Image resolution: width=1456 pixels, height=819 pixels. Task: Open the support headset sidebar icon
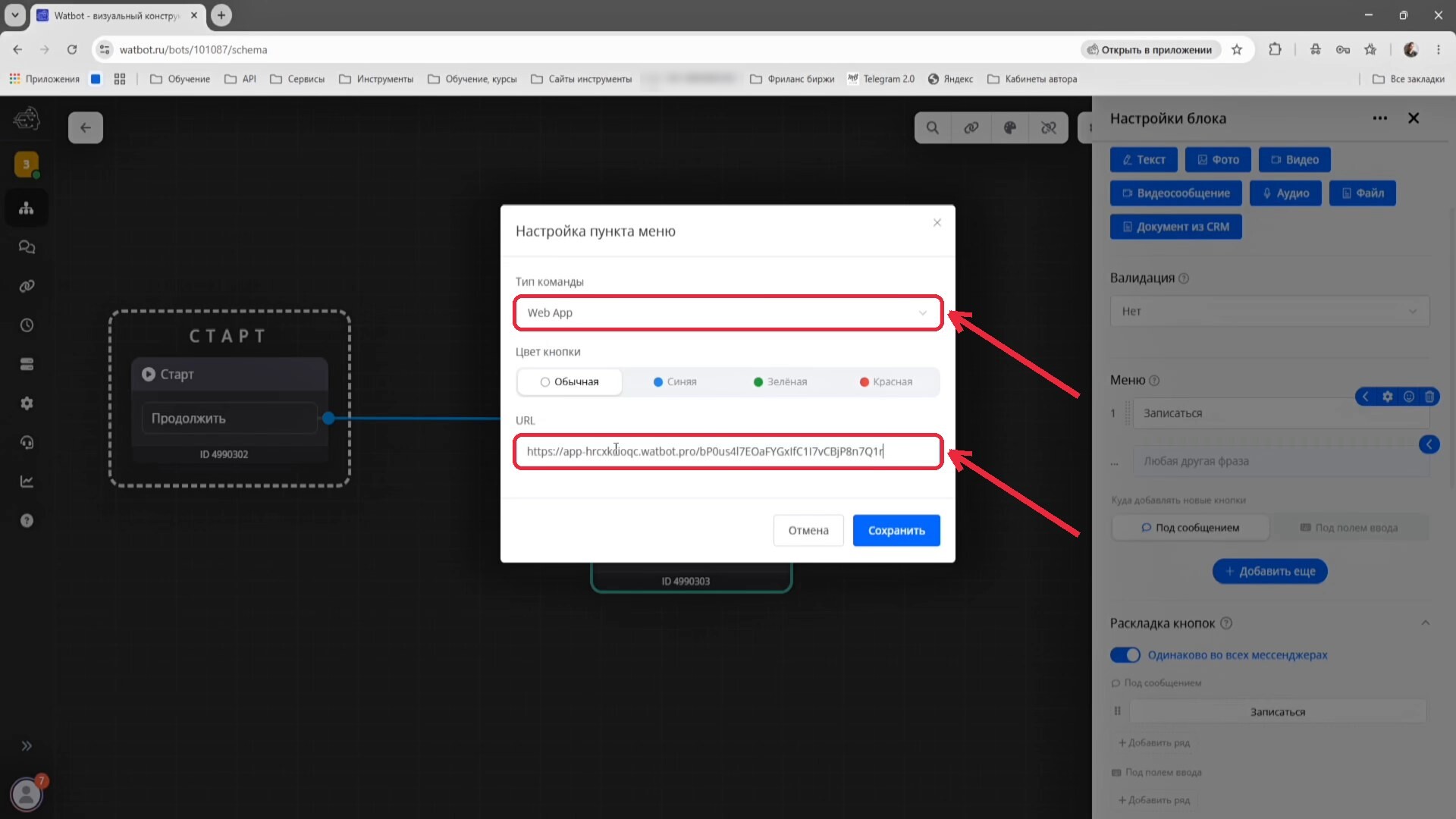pos(27,442)
